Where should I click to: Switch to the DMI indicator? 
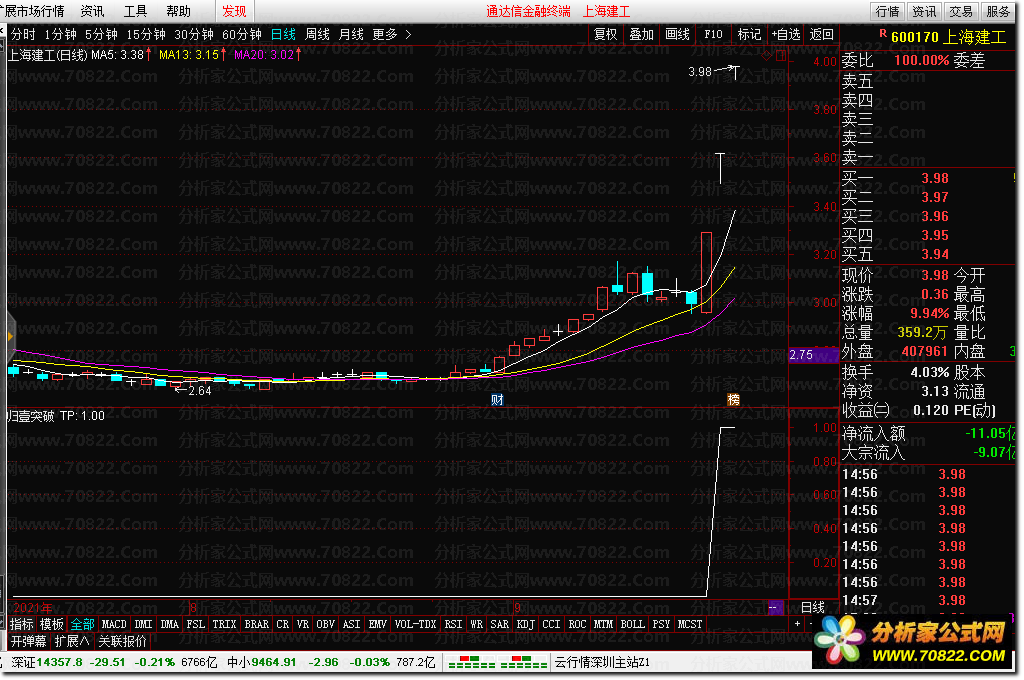(x=143, y=624)
